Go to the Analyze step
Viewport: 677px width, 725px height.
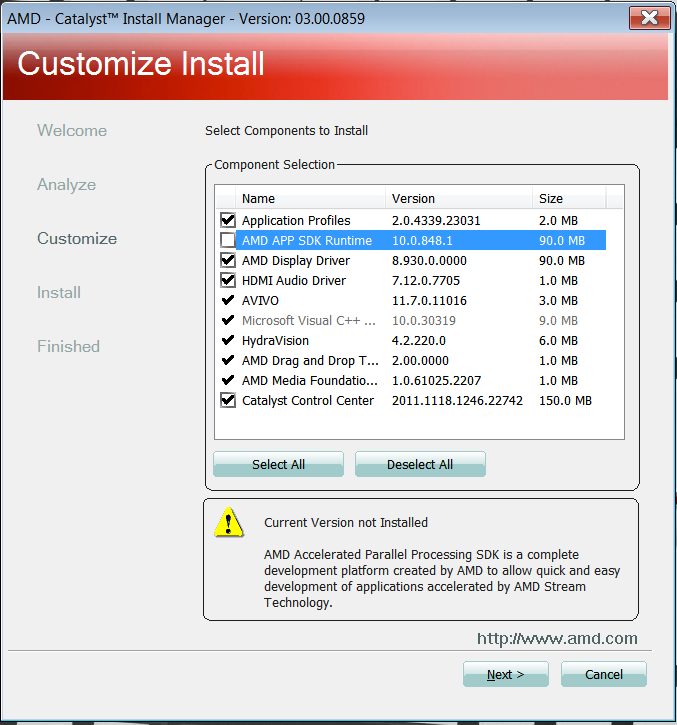pyautogui.click(x=67, y=184)
